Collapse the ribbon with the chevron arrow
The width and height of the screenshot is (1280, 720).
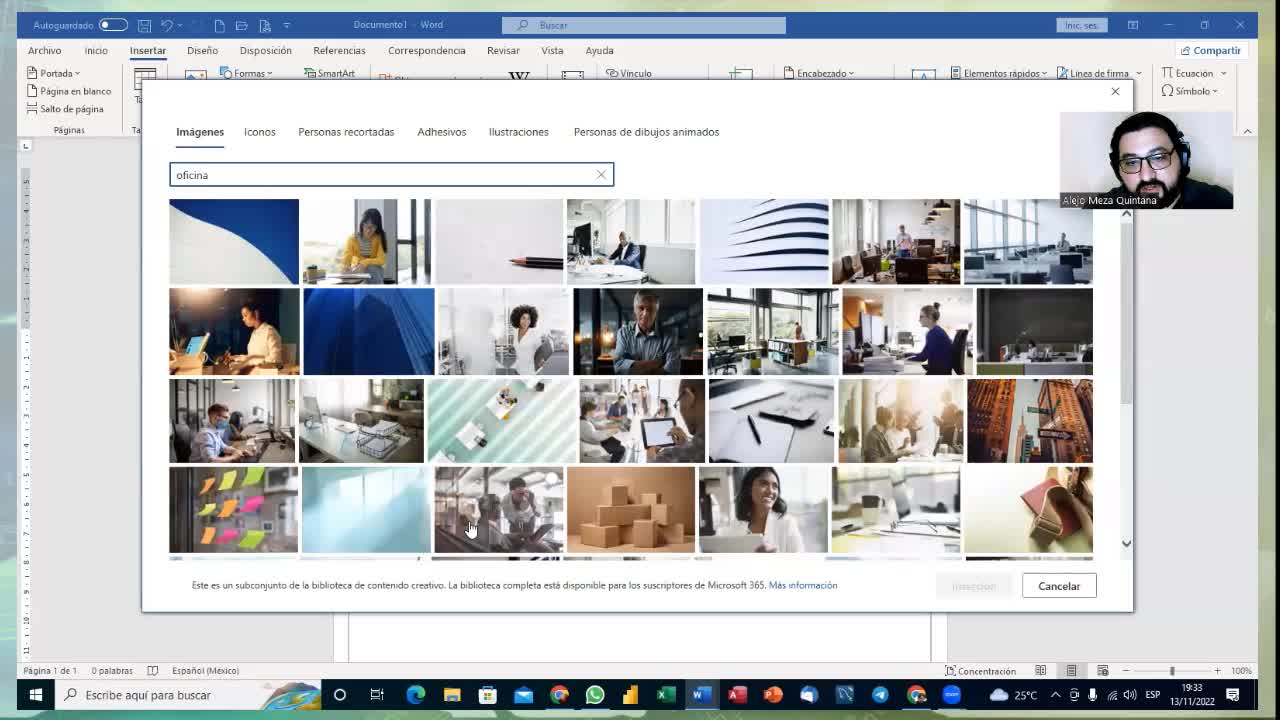(x=1247, y=131)
